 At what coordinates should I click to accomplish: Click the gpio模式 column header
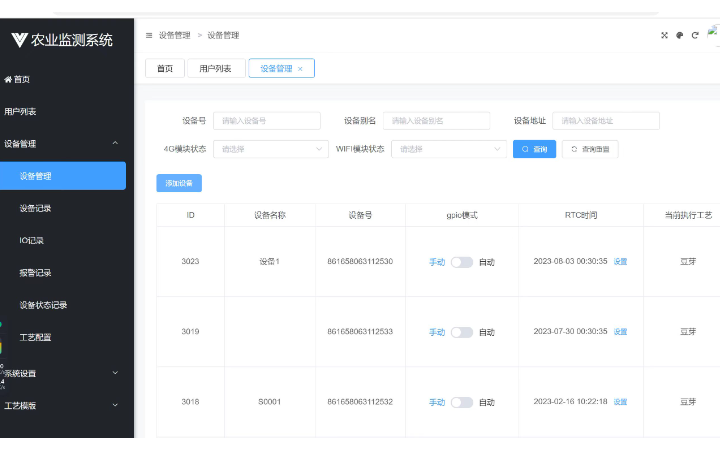(462, 215)
